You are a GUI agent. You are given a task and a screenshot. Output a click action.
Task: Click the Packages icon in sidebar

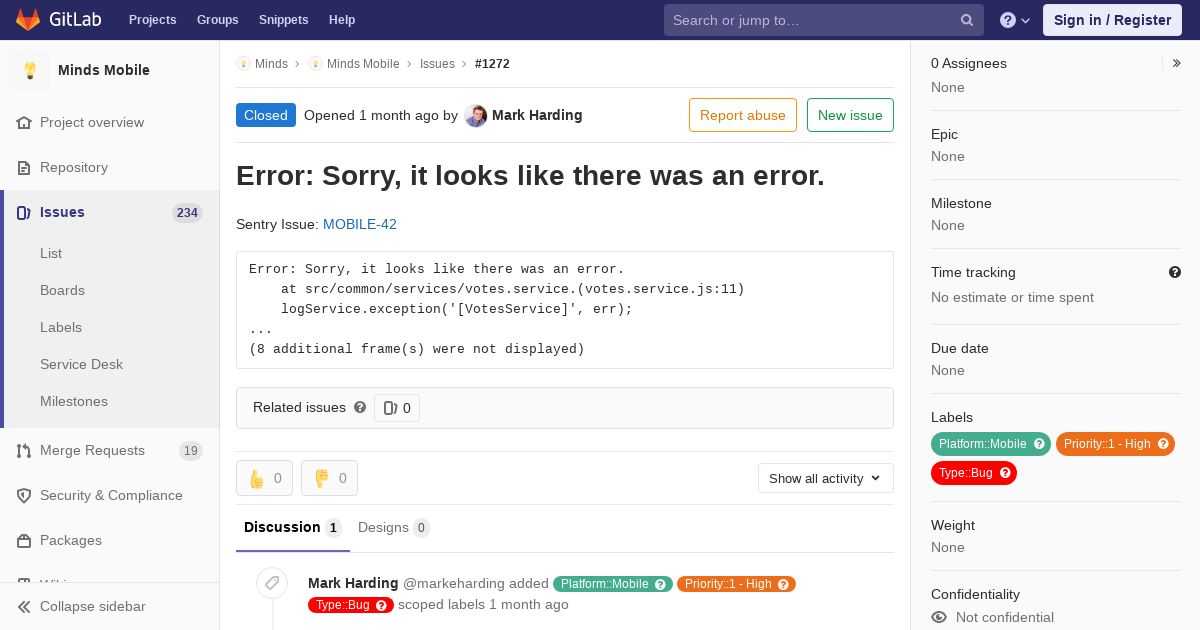25,540
